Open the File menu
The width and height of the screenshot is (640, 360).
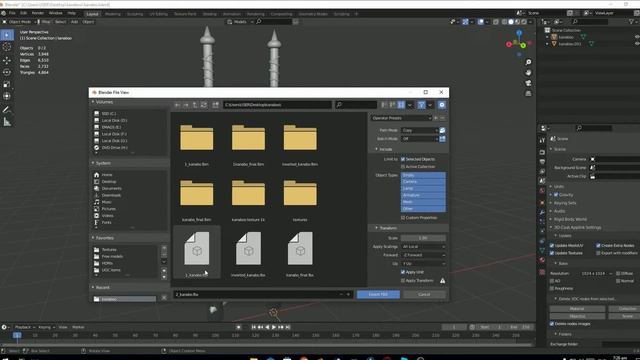[12, 13]
